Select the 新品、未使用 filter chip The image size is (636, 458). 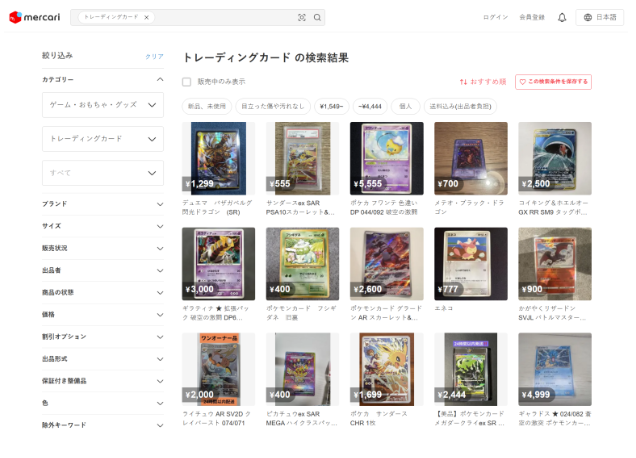[207, 106]
